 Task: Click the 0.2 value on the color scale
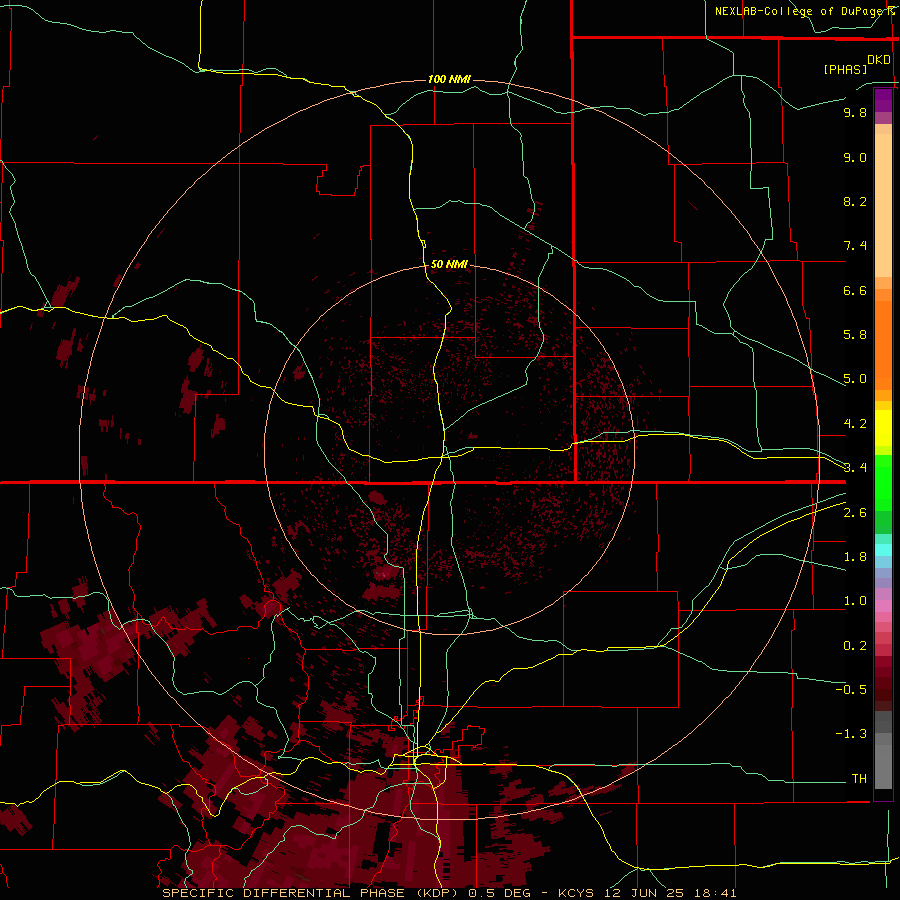(855, 646)
